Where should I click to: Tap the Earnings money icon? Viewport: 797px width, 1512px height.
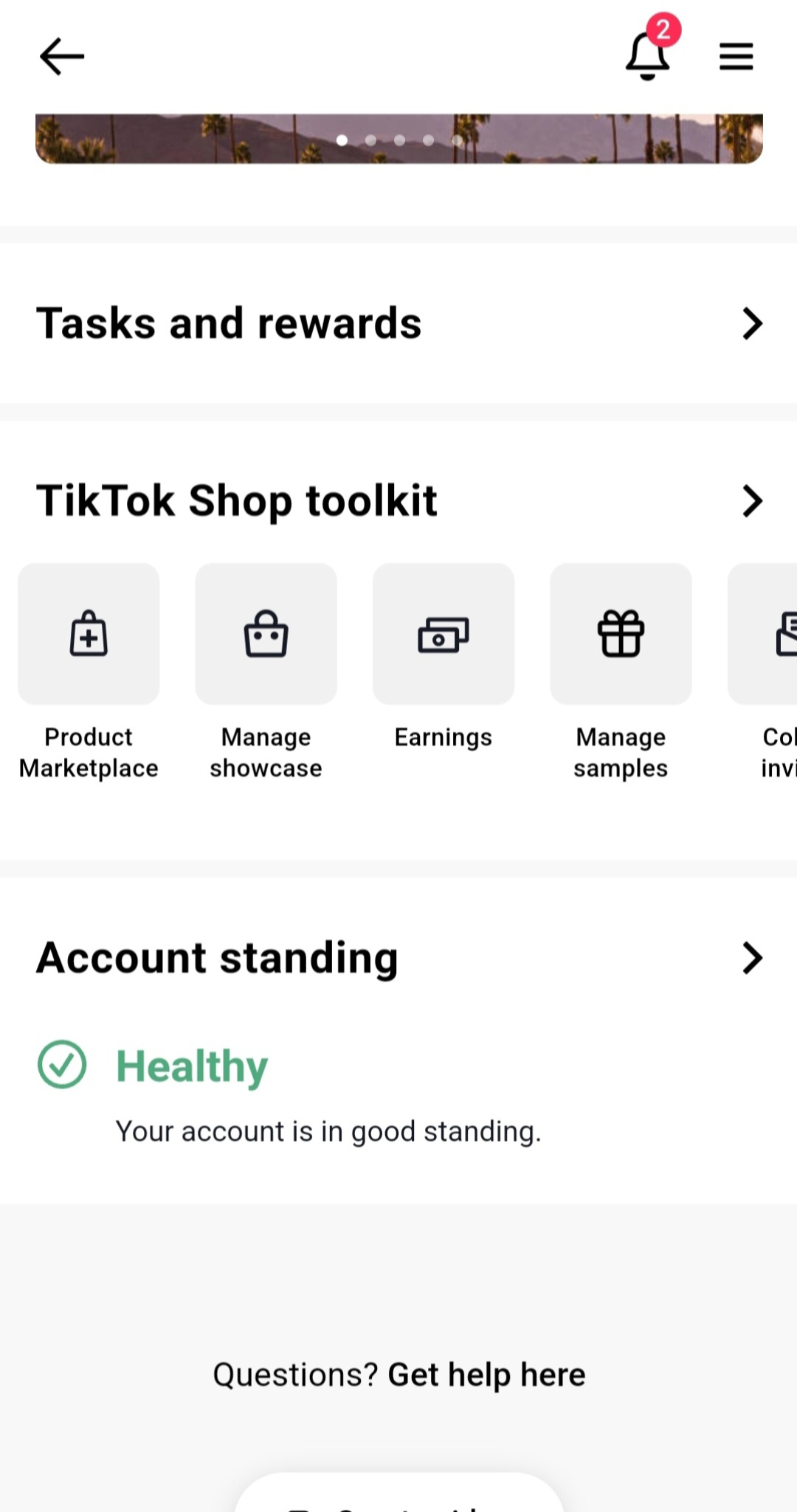[x=443, y=634]
